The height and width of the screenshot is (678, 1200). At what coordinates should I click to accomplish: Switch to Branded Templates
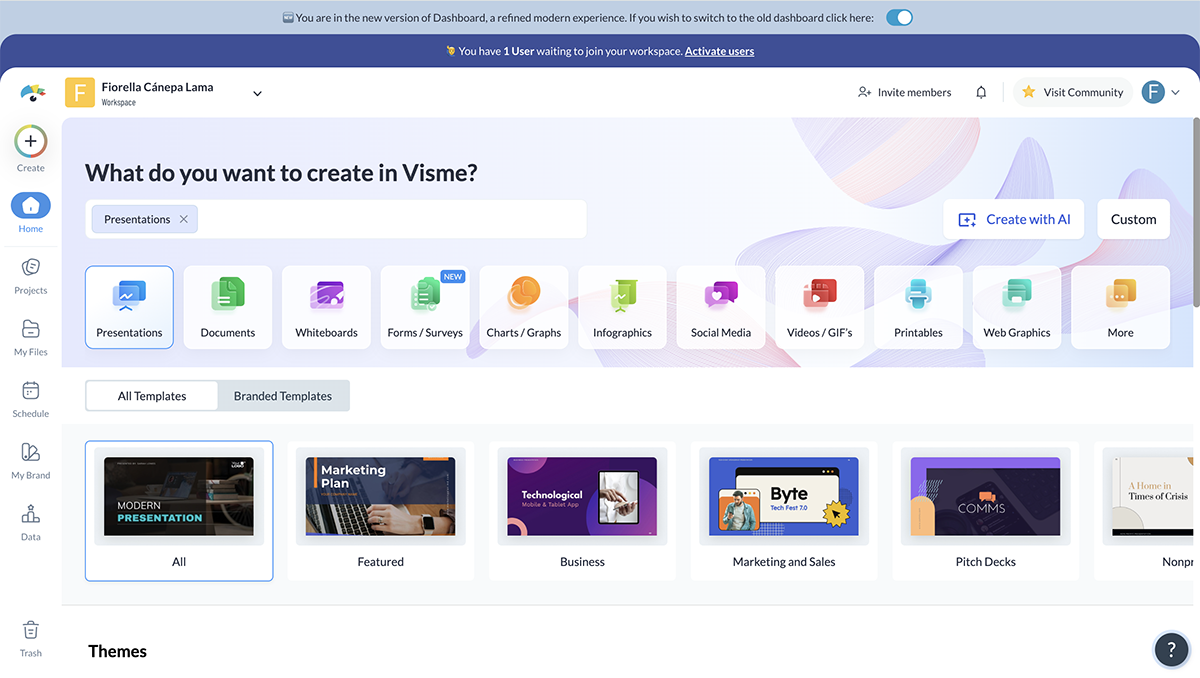pos(283,395)
